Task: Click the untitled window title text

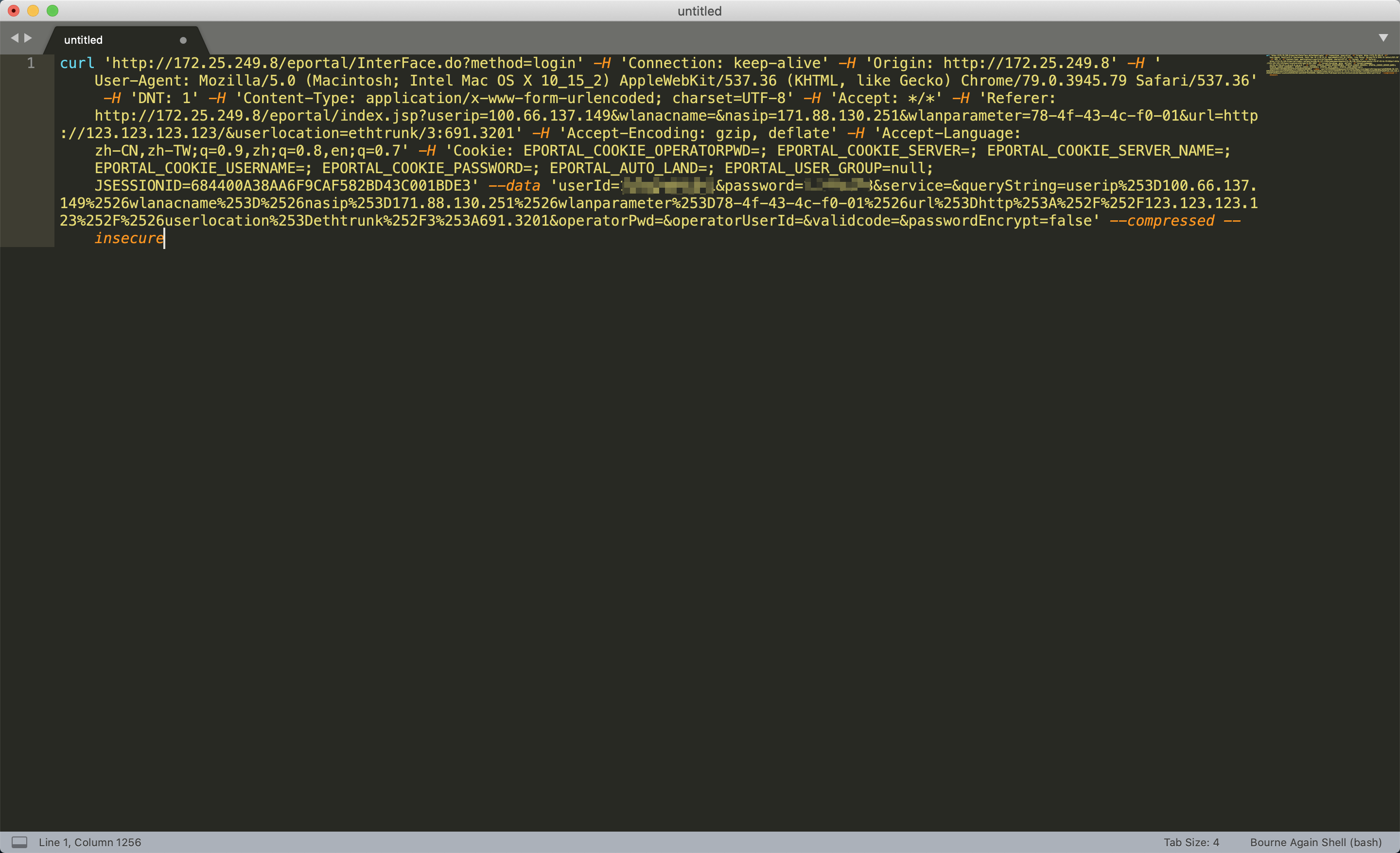Action: pyautogui.click(x=700, y=11)
